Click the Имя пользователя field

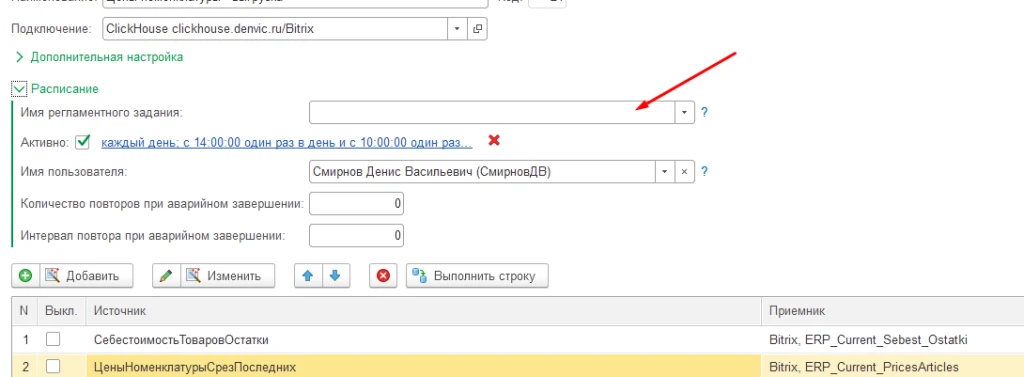[x=483, y=172]
